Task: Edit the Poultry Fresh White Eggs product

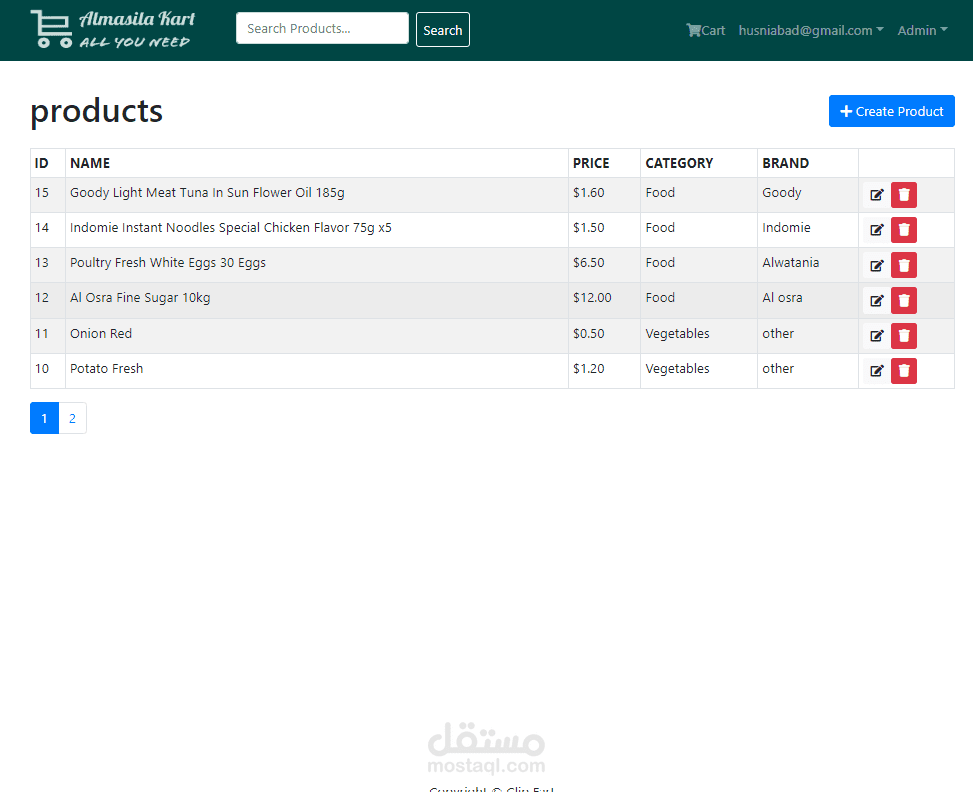Action: click(876, 265)
